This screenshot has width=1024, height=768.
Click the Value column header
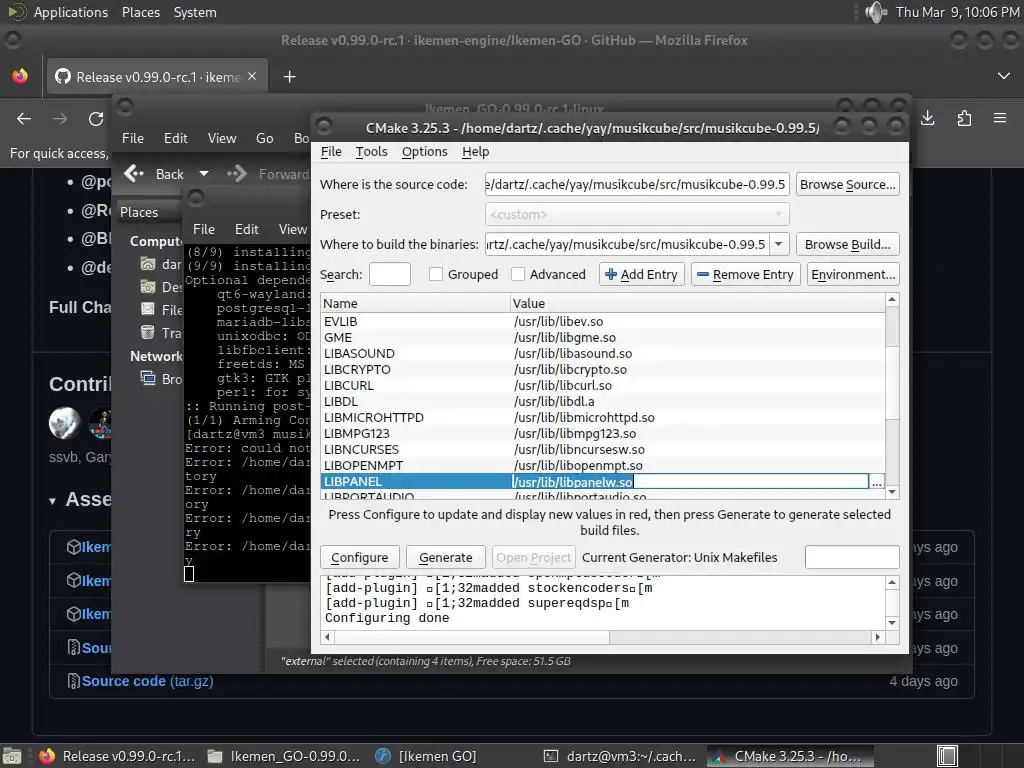pos(697,303)
